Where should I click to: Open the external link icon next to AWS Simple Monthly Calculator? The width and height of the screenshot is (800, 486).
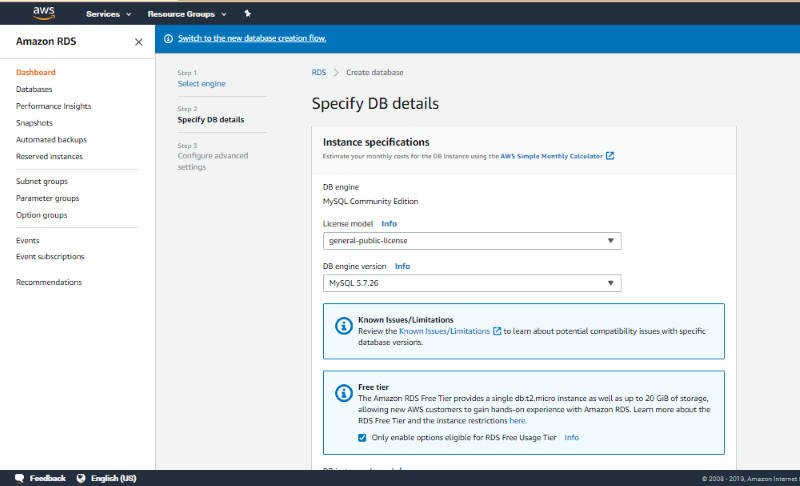pos(610,156)
